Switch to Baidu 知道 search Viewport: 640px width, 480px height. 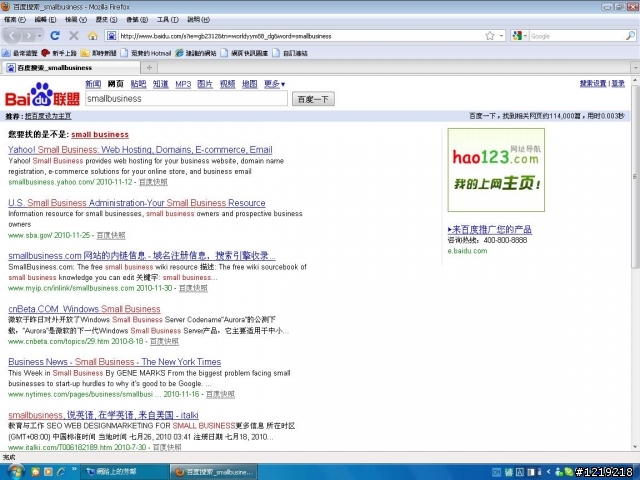161,84
